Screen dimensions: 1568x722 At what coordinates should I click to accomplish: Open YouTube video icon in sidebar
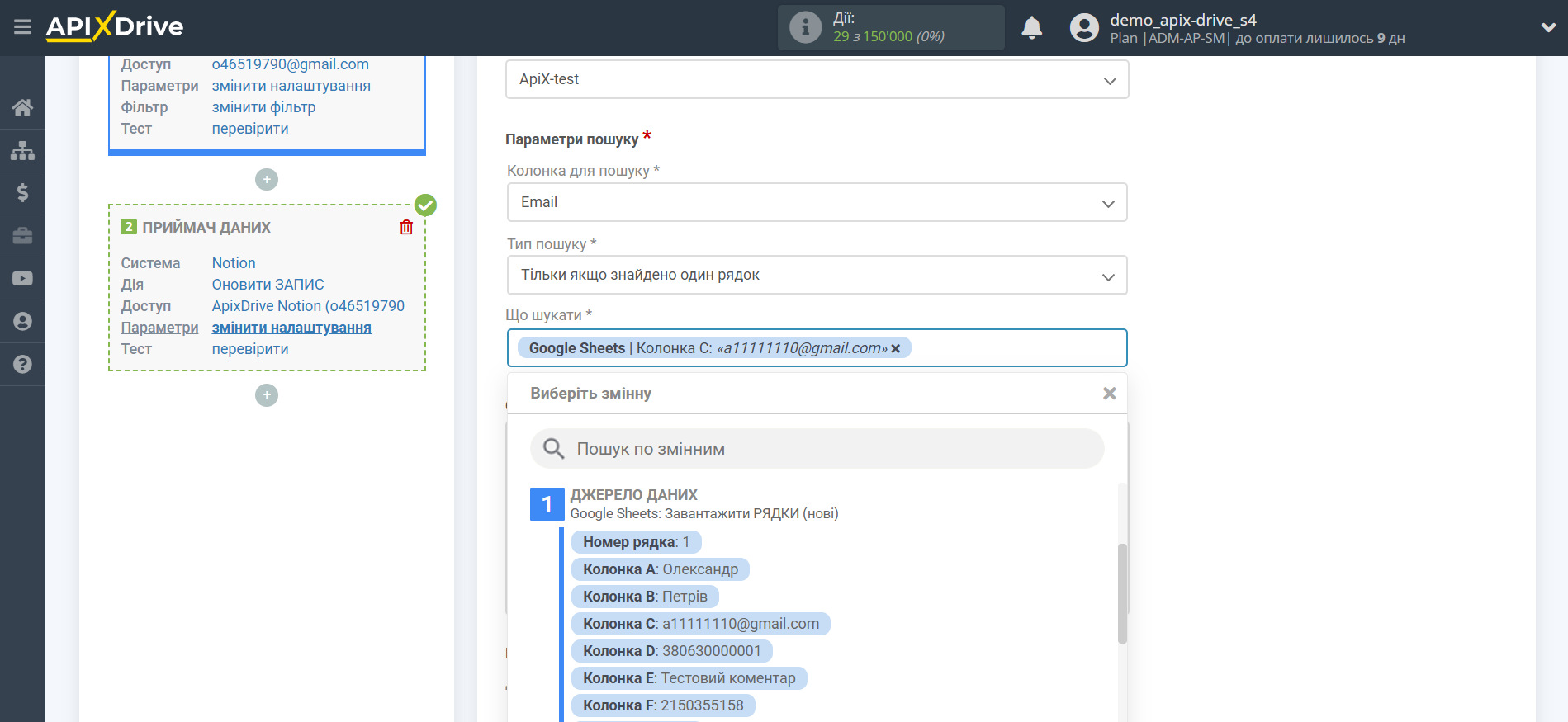click(22, 279)
